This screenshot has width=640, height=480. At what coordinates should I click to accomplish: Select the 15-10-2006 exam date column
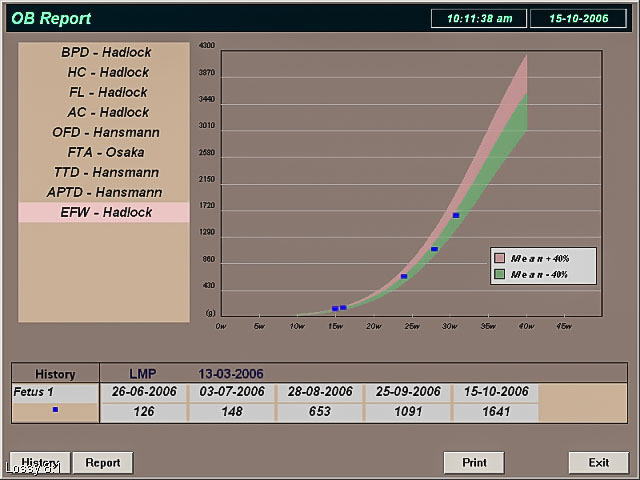(x=495, y=392)
